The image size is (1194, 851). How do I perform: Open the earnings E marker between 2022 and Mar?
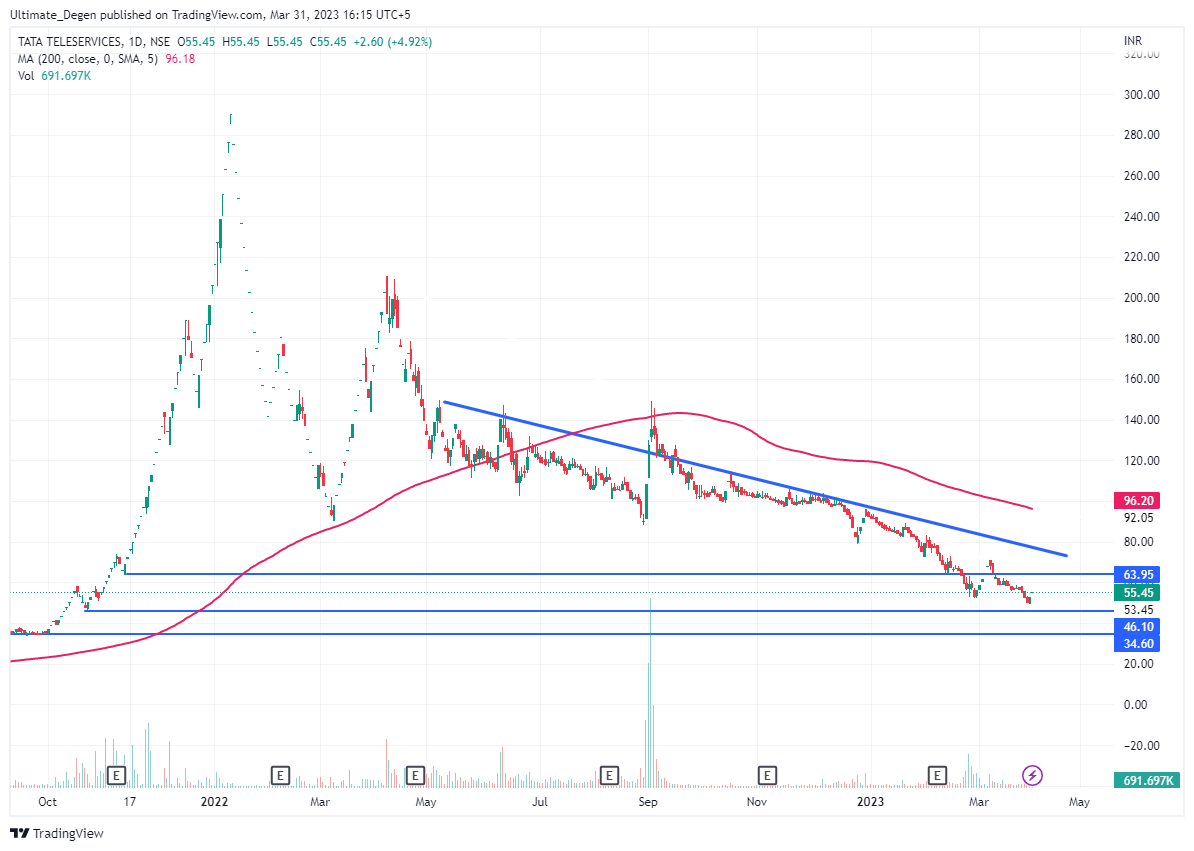point(281,775)
